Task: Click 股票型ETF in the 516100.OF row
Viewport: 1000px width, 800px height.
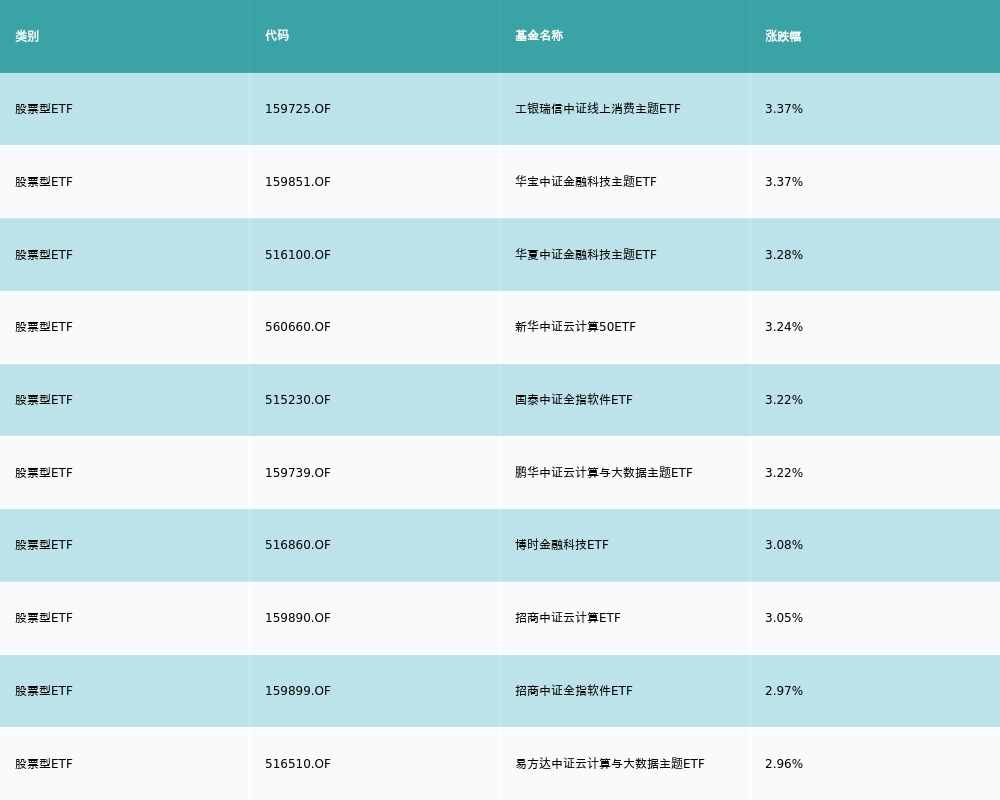Action: [44, 255]
